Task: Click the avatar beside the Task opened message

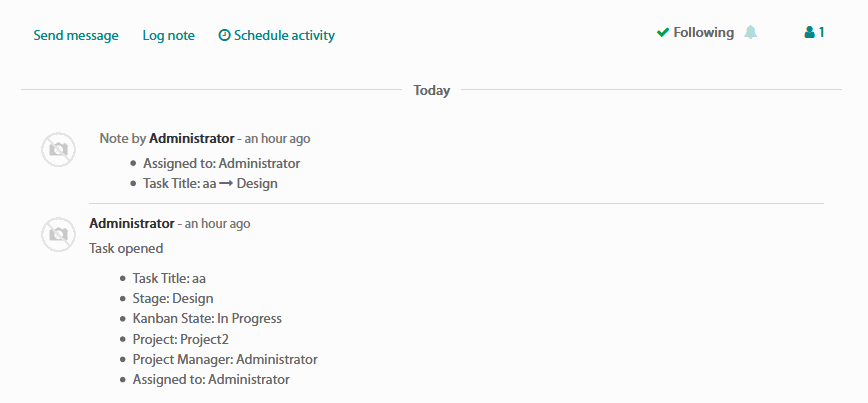Action: pyautogui.click(x=58, y=234)
